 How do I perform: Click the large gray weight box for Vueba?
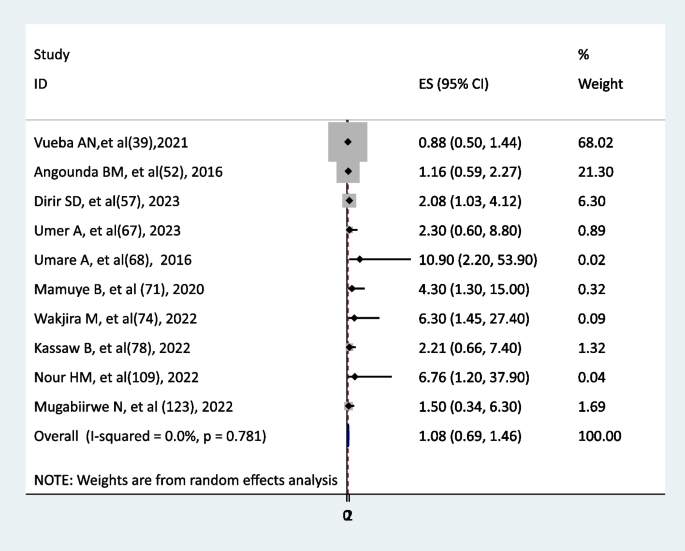[348, 142]
